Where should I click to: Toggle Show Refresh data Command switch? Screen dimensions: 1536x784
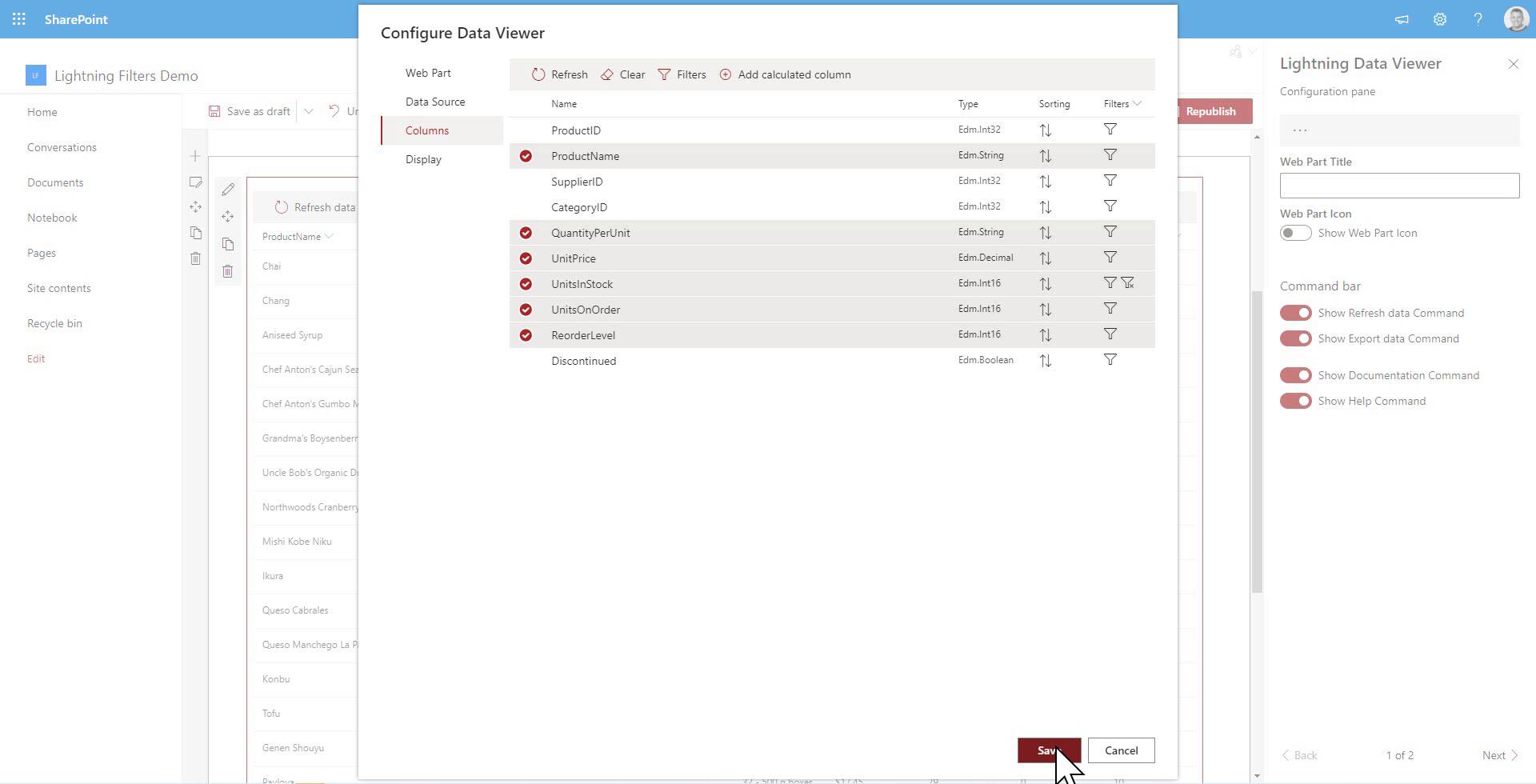1295,313
